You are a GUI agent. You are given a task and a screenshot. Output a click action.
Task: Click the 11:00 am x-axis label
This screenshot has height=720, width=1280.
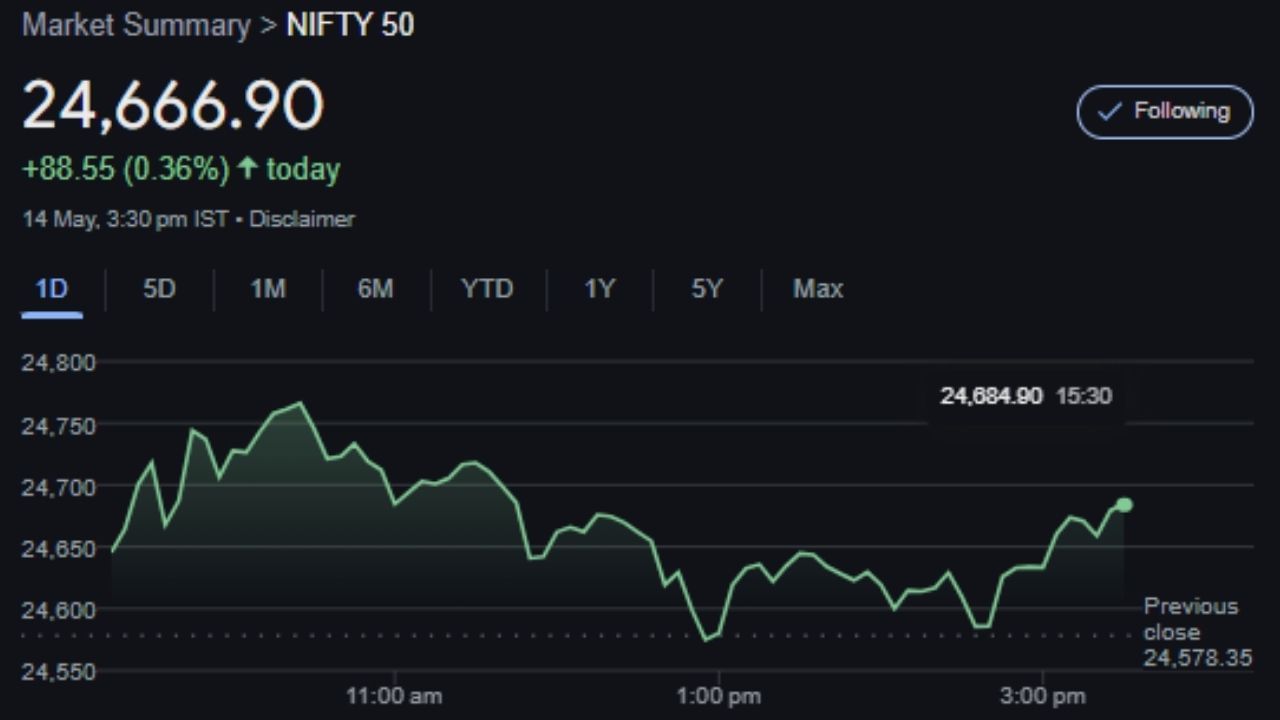coord(394,696)
